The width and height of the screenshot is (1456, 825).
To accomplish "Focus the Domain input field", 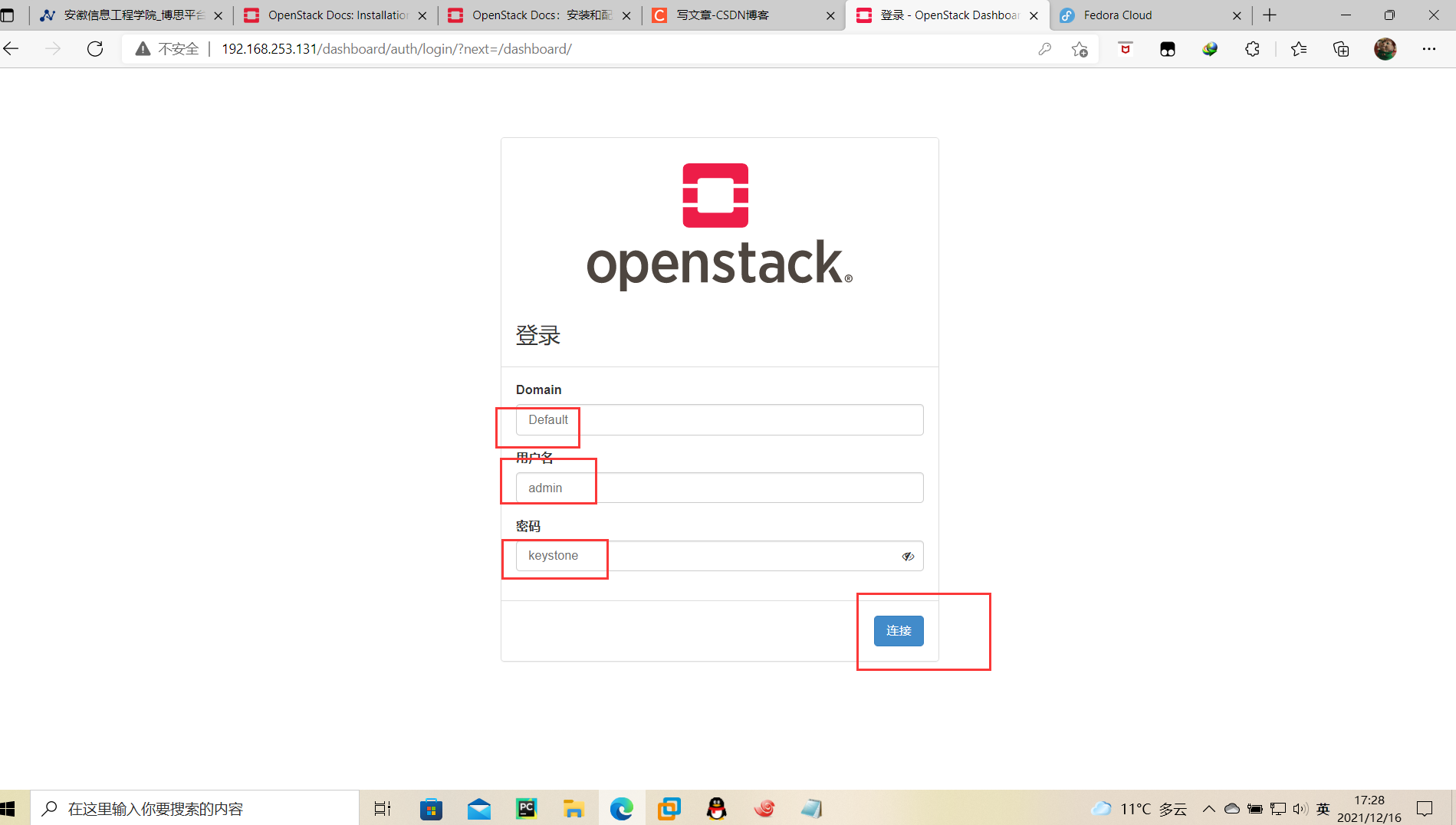I will pos(719,419).
